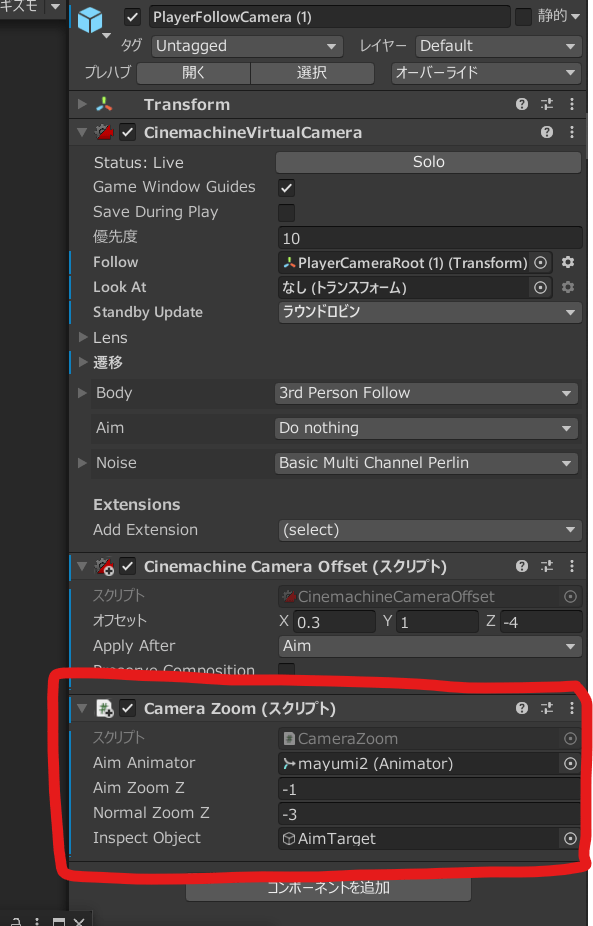Check Save During Play

pos(286,213)
